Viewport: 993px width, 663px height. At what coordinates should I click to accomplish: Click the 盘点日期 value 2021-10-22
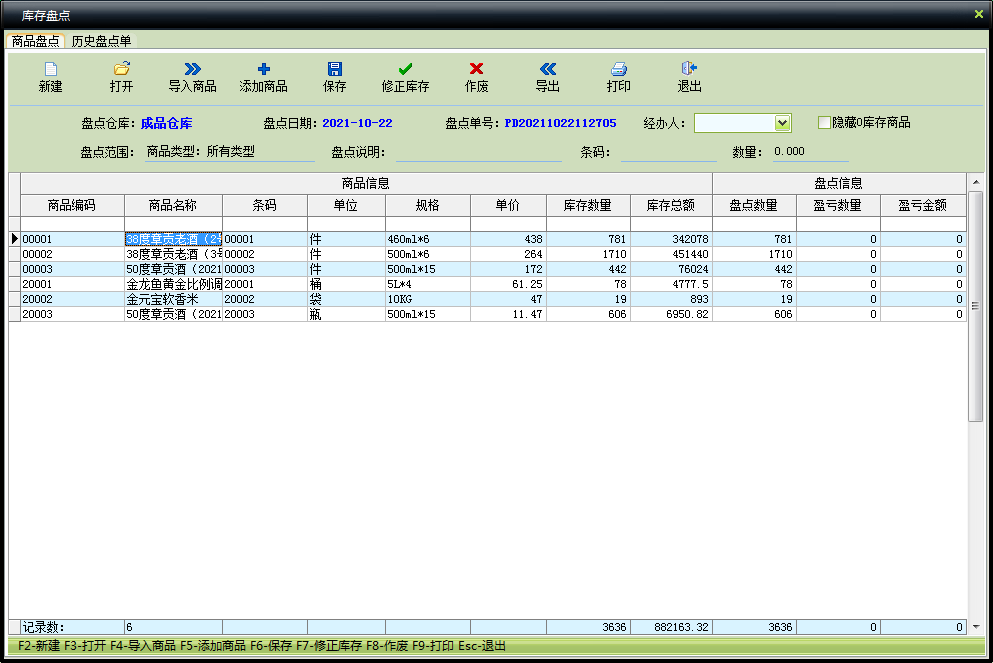point(357,123)
